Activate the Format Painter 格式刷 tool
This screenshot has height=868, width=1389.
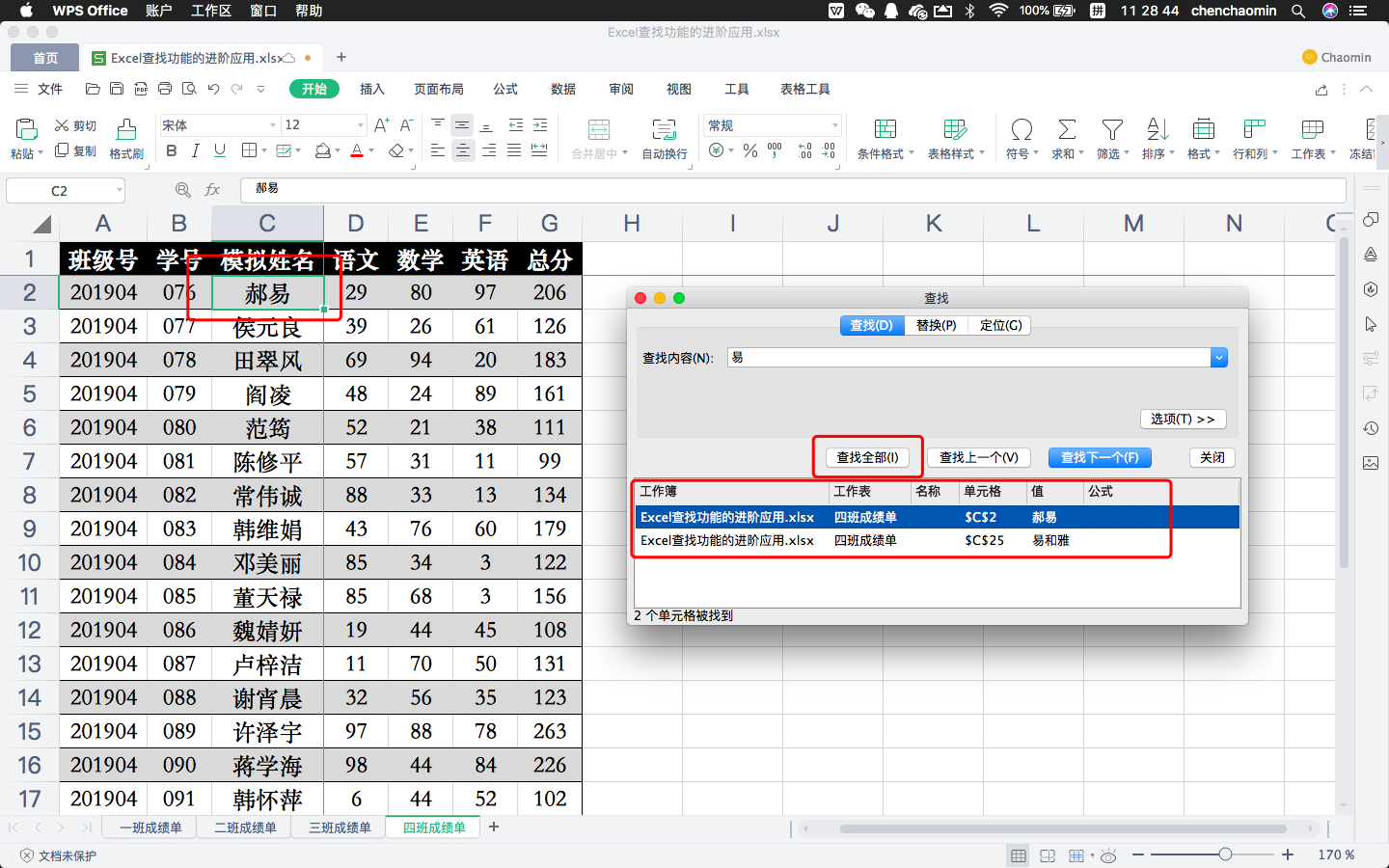pyautogui.click(x=126, y=139)
